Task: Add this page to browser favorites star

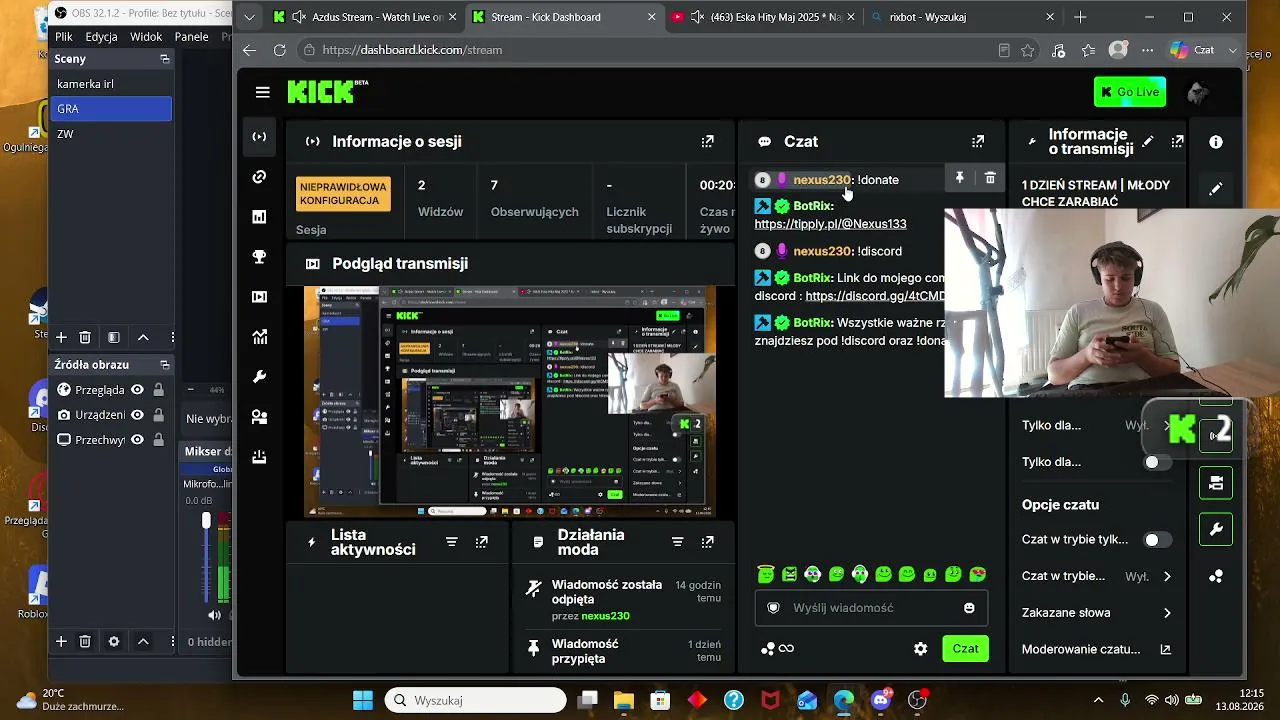Action: [x=1028, y=50]
